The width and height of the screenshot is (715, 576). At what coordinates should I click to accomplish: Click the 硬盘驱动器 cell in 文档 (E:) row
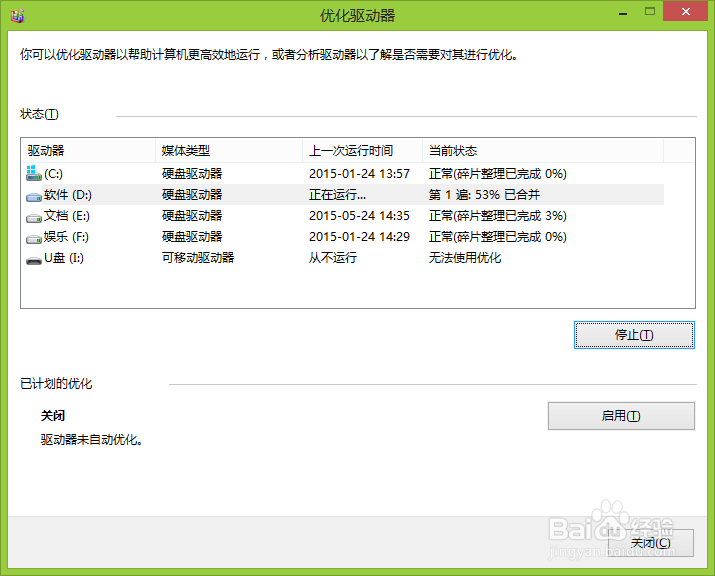[192, 216]
